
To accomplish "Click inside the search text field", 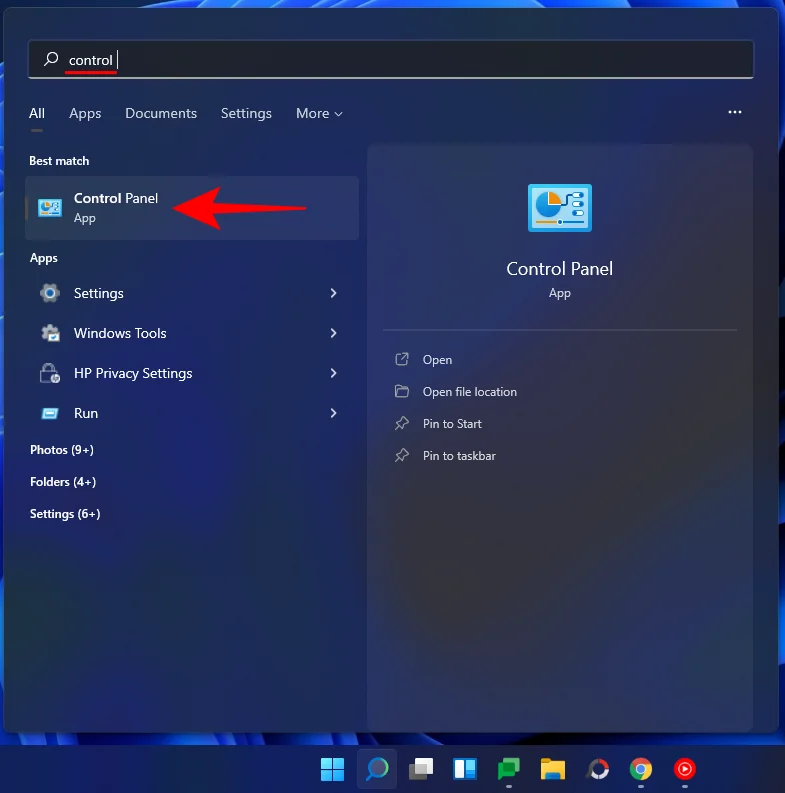I will pos(390,59).
